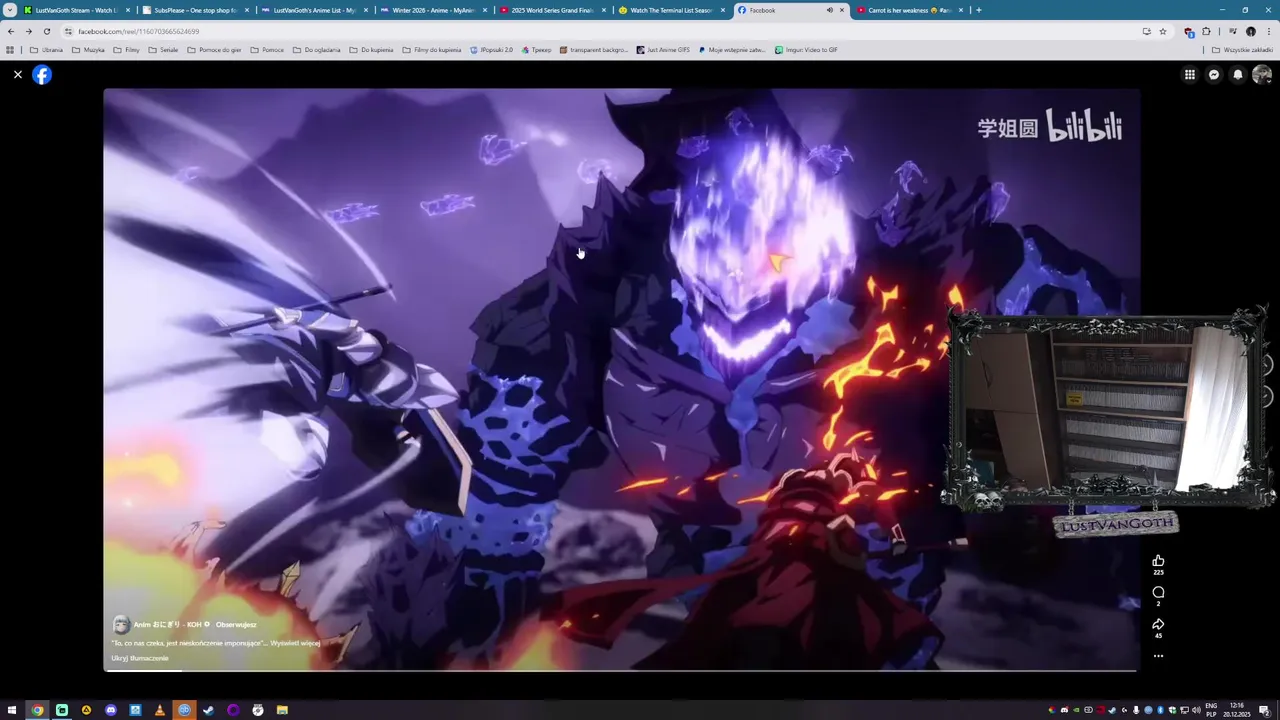This screenshot has width=1280, height=720.
Task: Go forward in browser history
Action: [x=28, y=31]
